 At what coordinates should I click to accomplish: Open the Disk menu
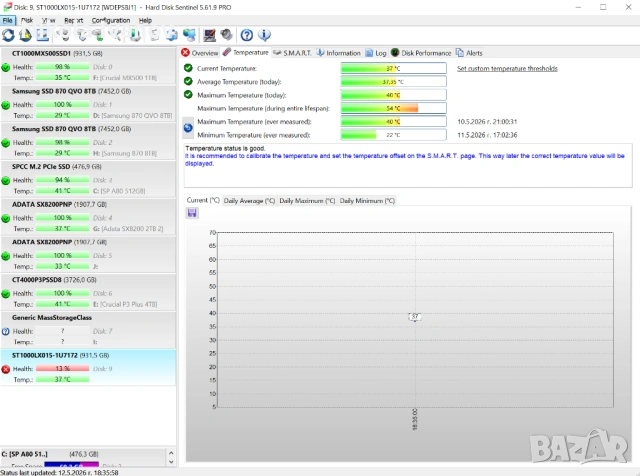coord(27,20)
